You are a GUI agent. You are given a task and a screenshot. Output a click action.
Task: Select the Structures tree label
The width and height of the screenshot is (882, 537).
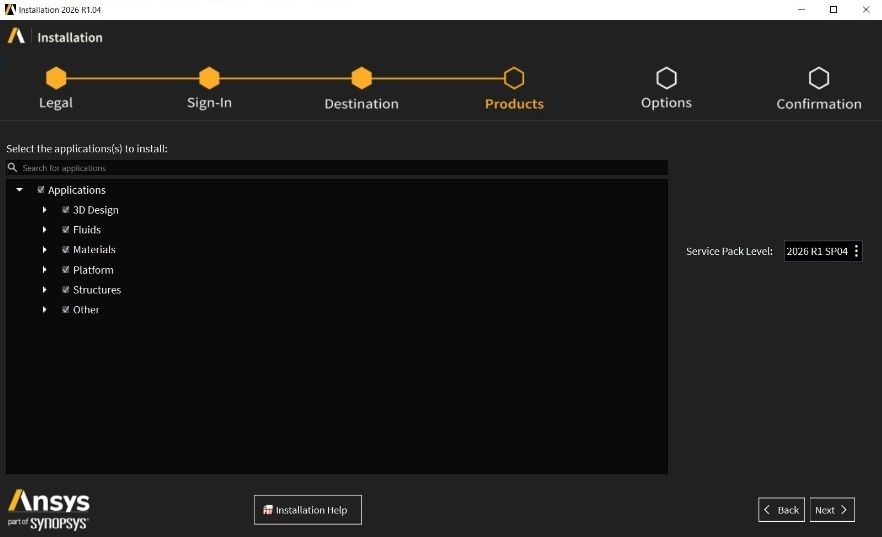pos(97,290)
